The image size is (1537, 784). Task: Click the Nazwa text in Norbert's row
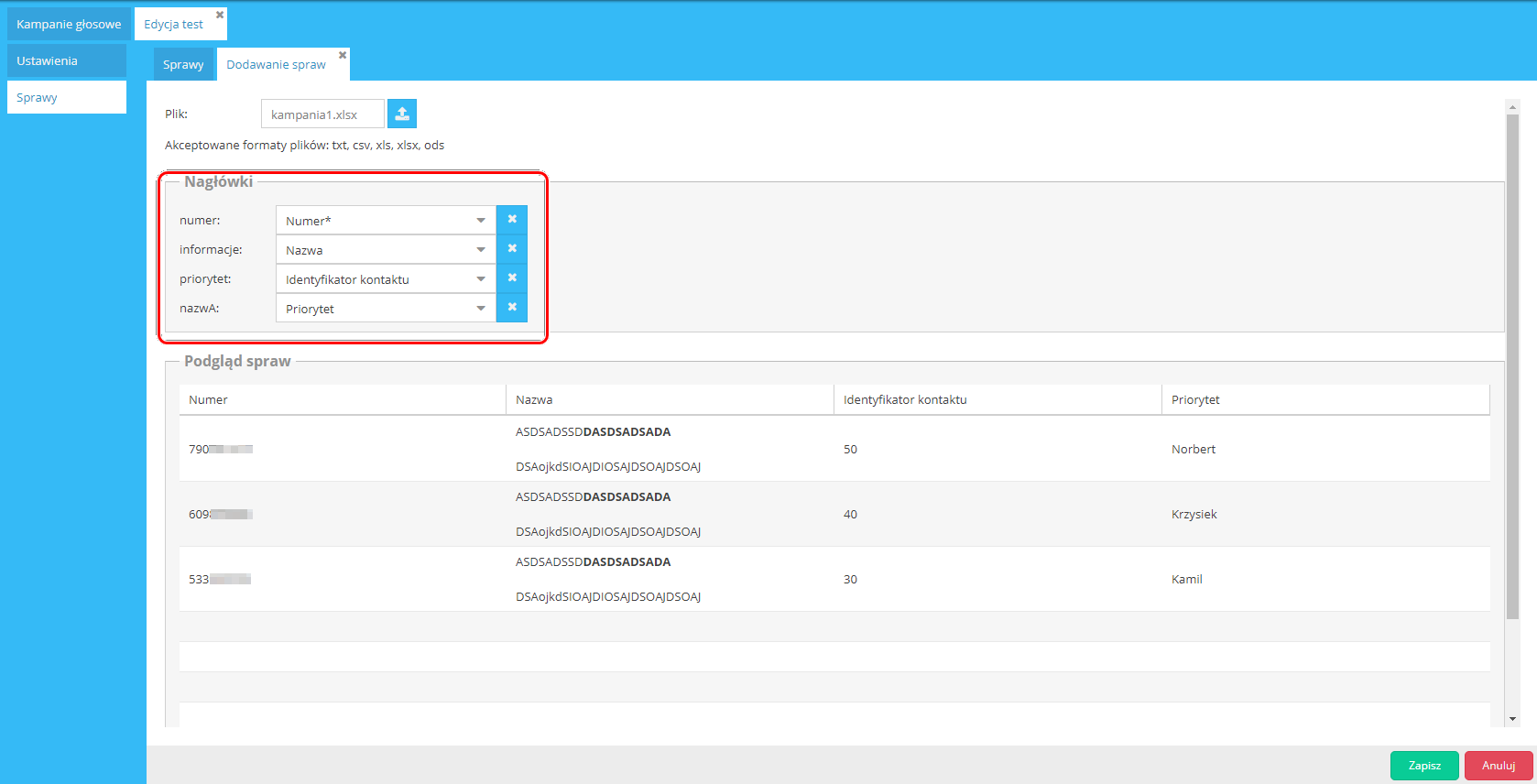click(608, 449)
